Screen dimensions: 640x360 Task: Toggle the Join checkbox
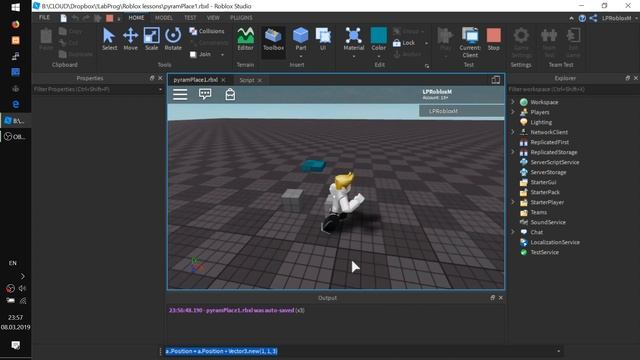pos(193,54)
